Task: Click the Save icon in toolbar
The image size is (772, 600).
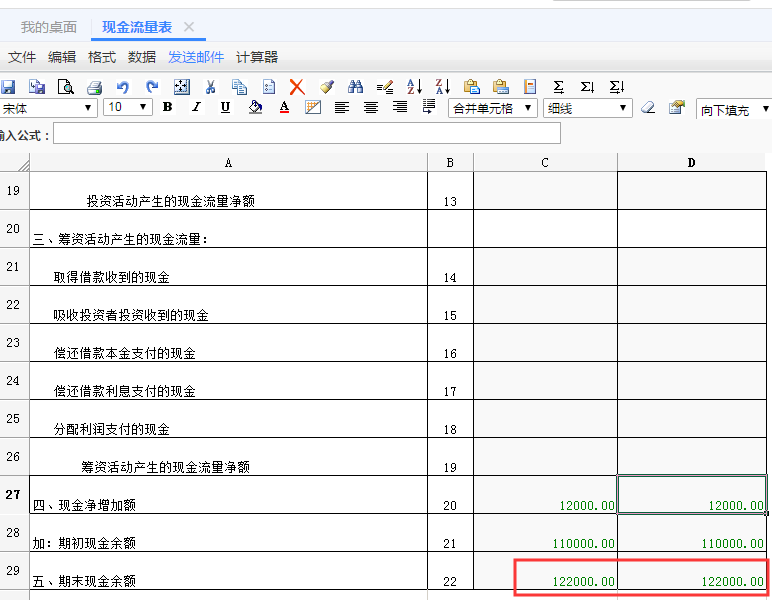Action: pos(8,87)
